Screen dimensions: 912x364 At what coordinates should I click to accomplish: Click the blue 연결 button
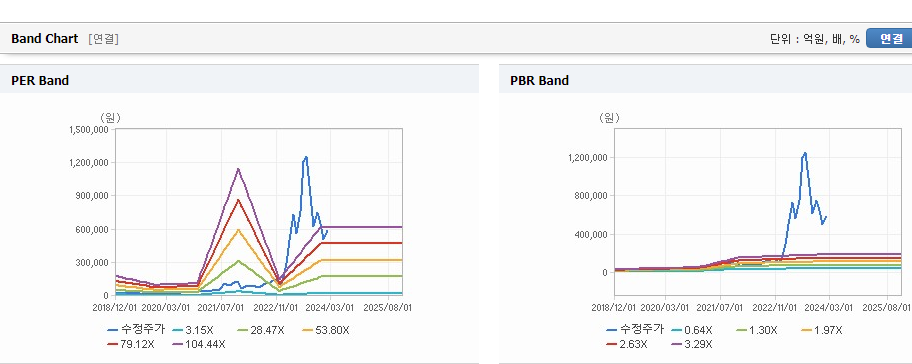coord(889,38)
